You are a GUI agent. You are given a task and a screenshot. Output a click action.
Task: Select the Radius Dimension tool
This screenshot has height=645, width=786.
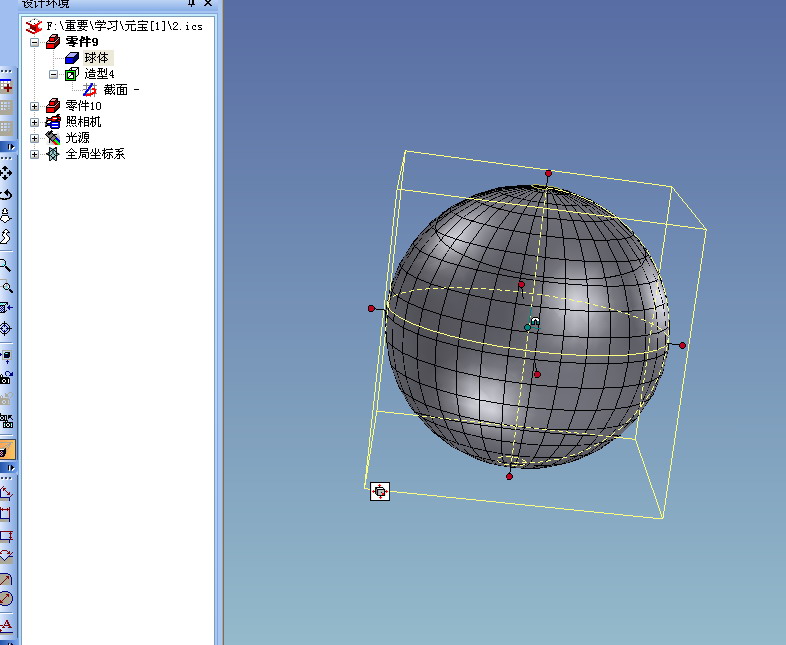[6, 579]
